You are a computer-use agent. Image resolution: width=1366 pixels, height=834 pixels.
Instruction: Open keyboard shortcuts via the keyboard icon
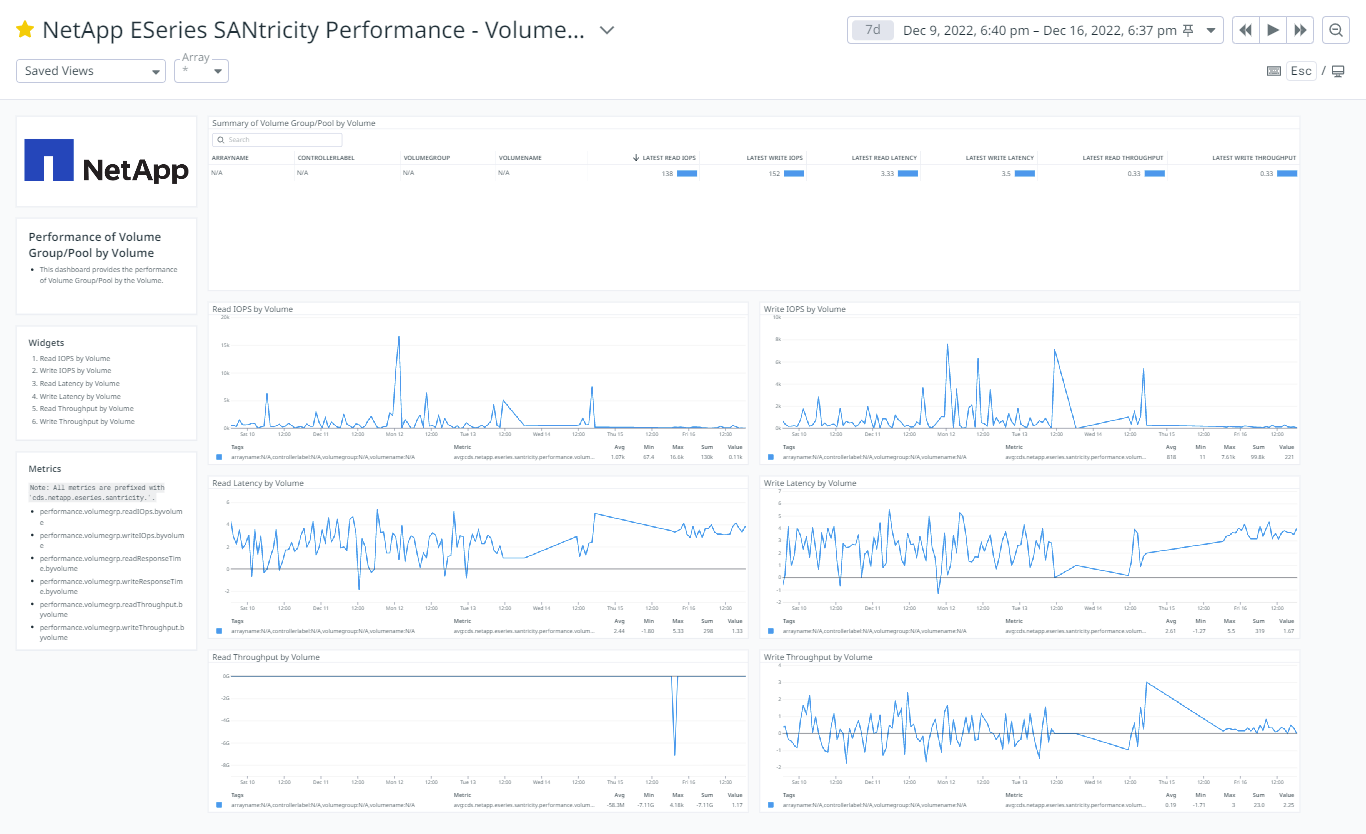1274,70
